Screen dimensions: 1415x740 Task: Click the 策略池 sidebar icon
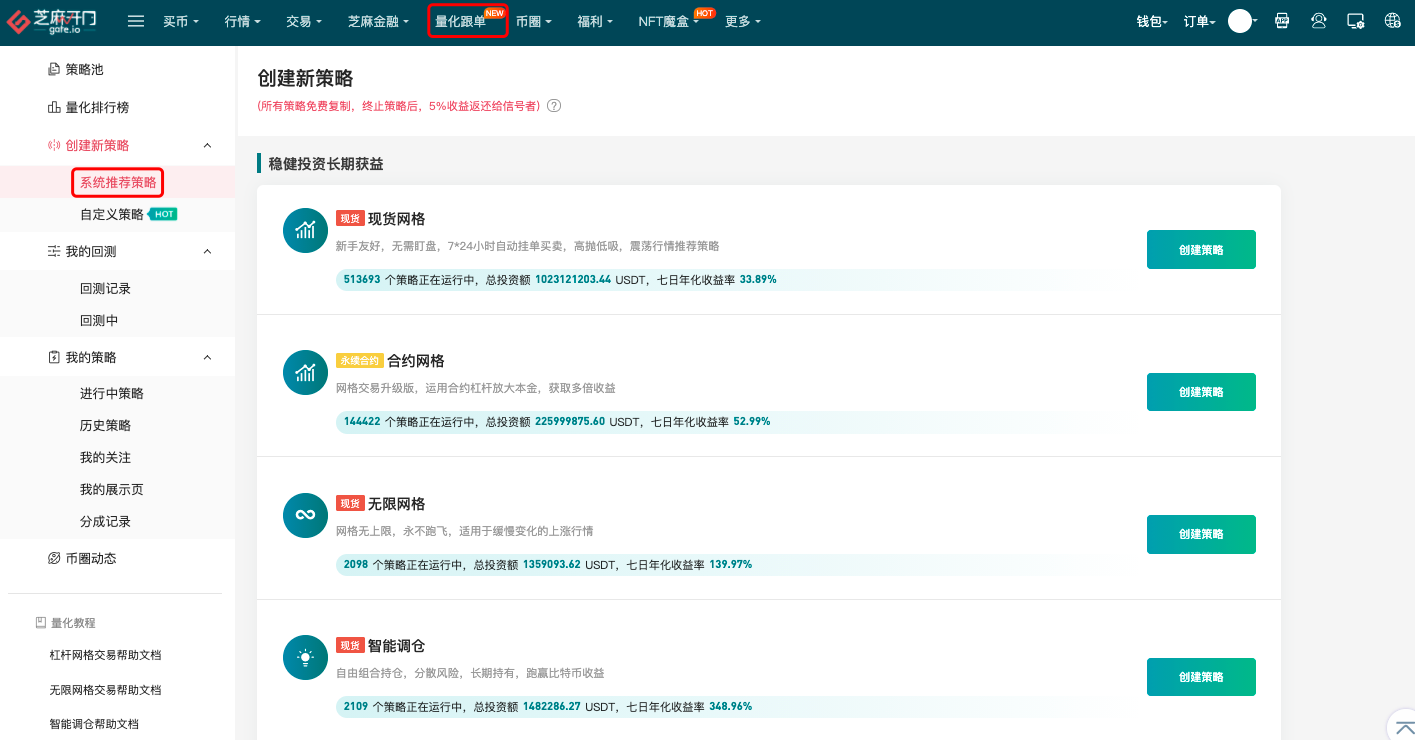(x=54, y=70)
